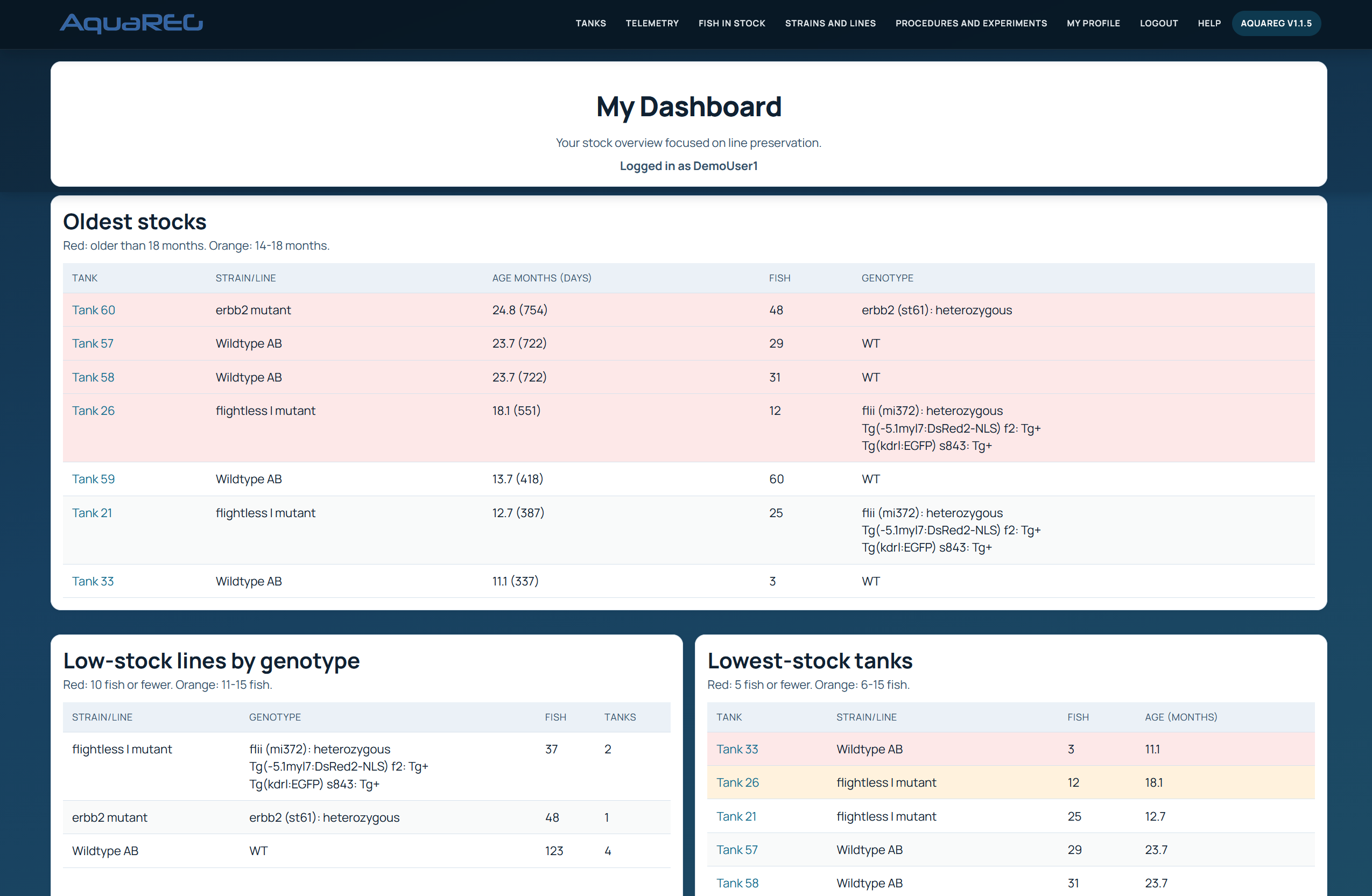Click fish count '37' for flightless I mutant
1372x896 pixels.
pyautogui.click(x=551, y=749)
